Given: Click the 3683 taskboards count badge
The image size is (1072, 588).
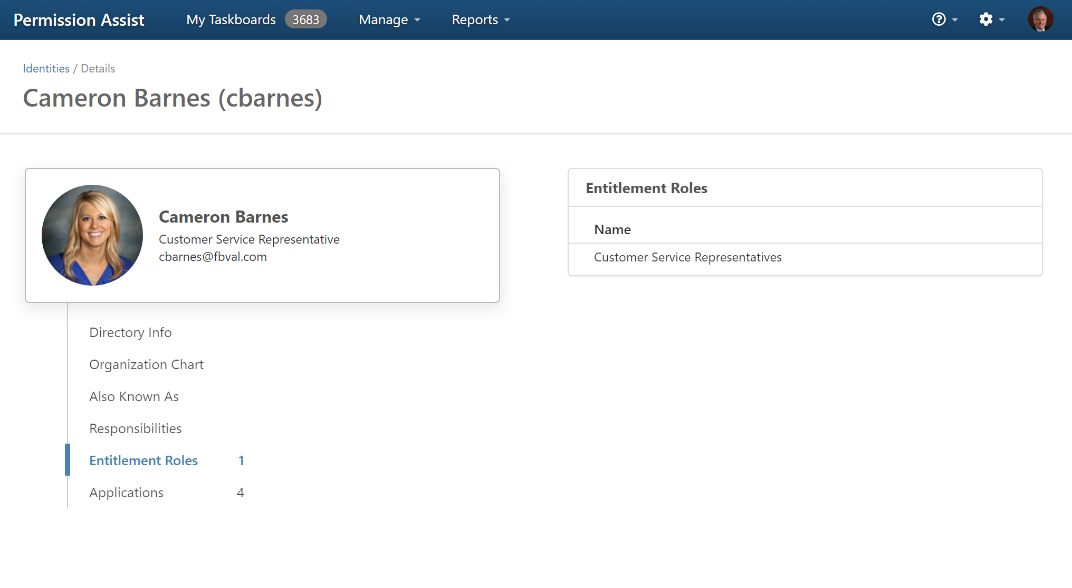Looking at the screenshot, I should pos(305,20).
